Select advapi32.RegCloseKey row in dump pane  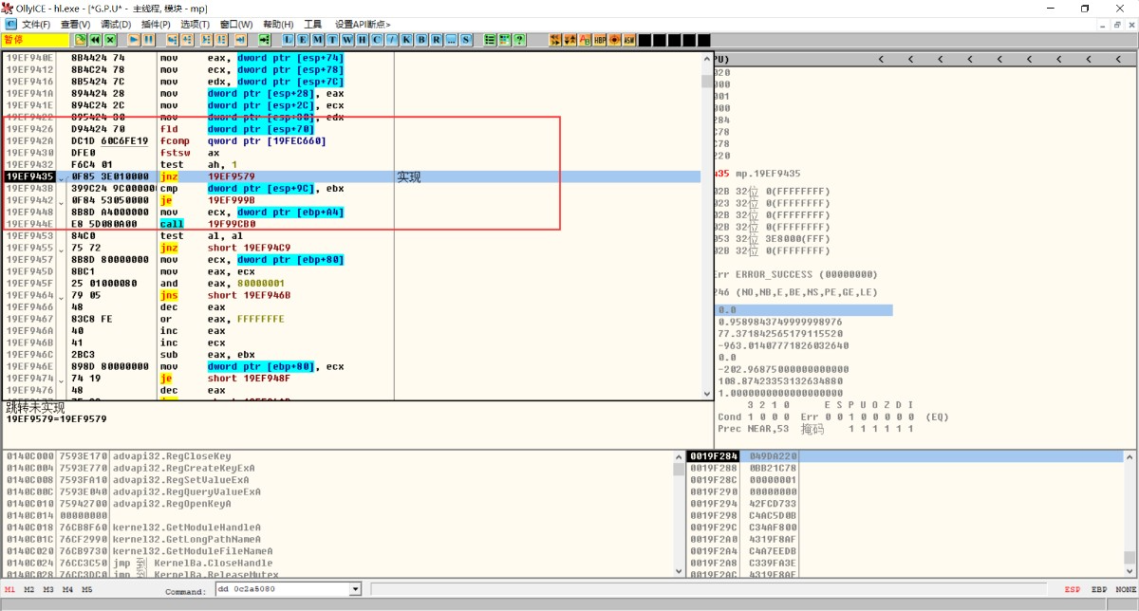(x=338, y=456)
